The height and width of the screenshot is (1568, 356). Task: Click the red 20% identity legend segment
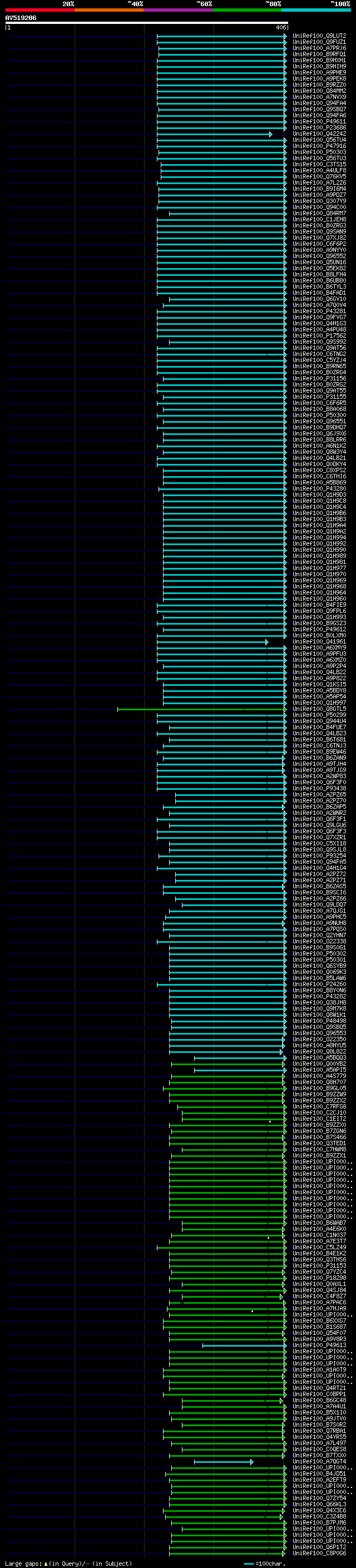pos(40,10)
